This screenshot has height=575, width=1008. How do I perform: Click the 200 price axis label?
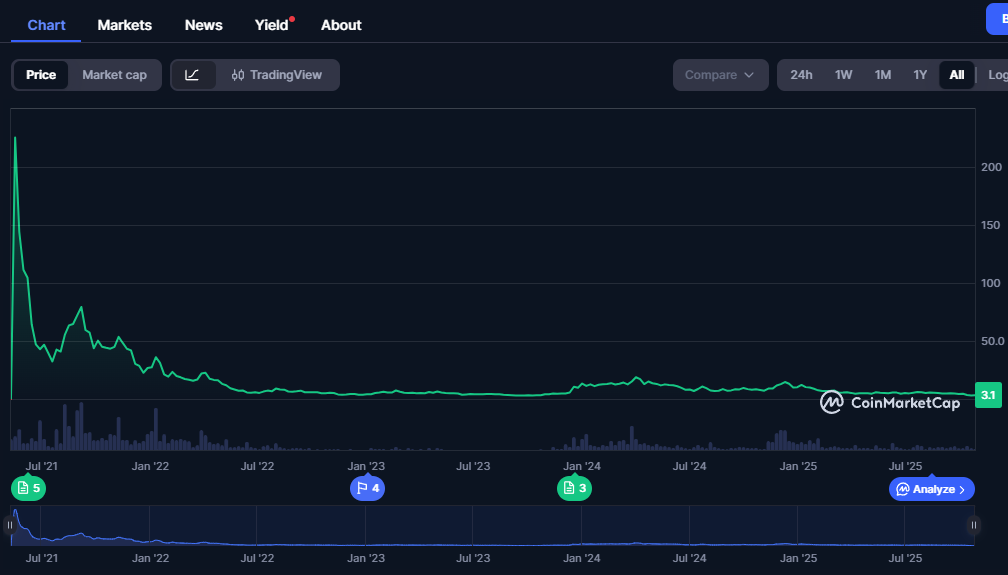(991, 167)
